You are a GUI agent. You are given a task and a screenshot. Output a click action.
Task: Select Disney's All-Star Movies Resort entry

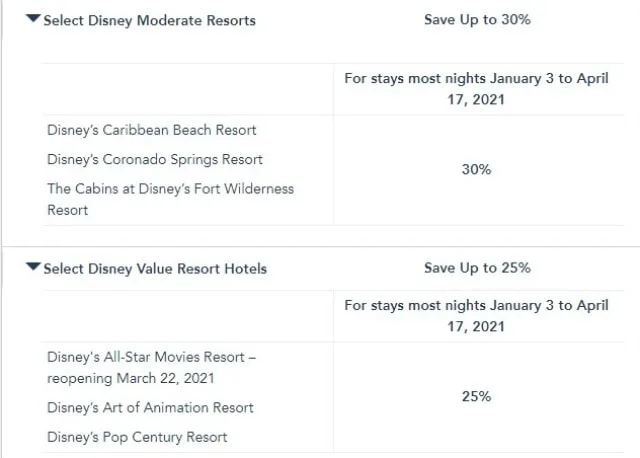point(151,367)
